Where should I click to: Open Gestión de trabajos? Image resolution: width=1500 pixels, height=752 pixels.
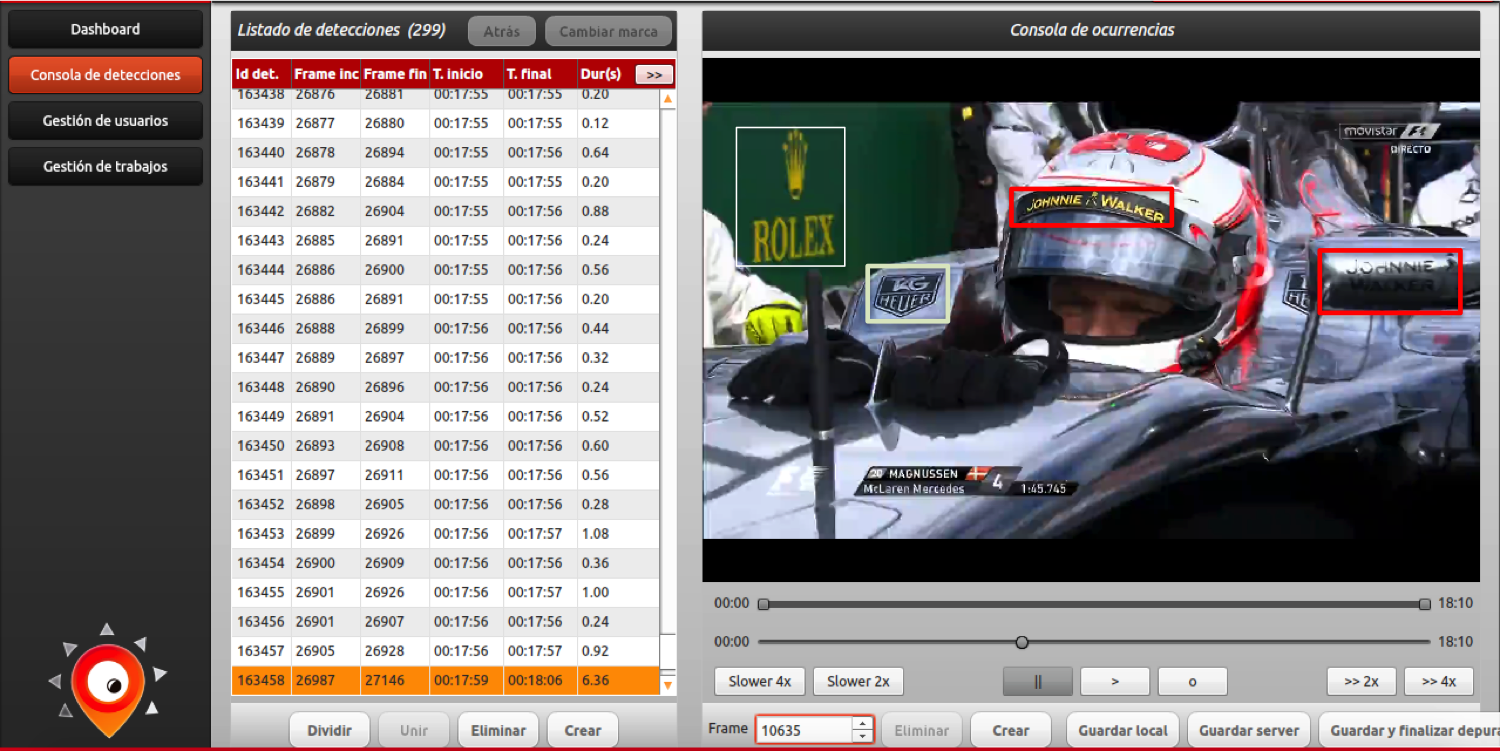(x=105, y=167)
